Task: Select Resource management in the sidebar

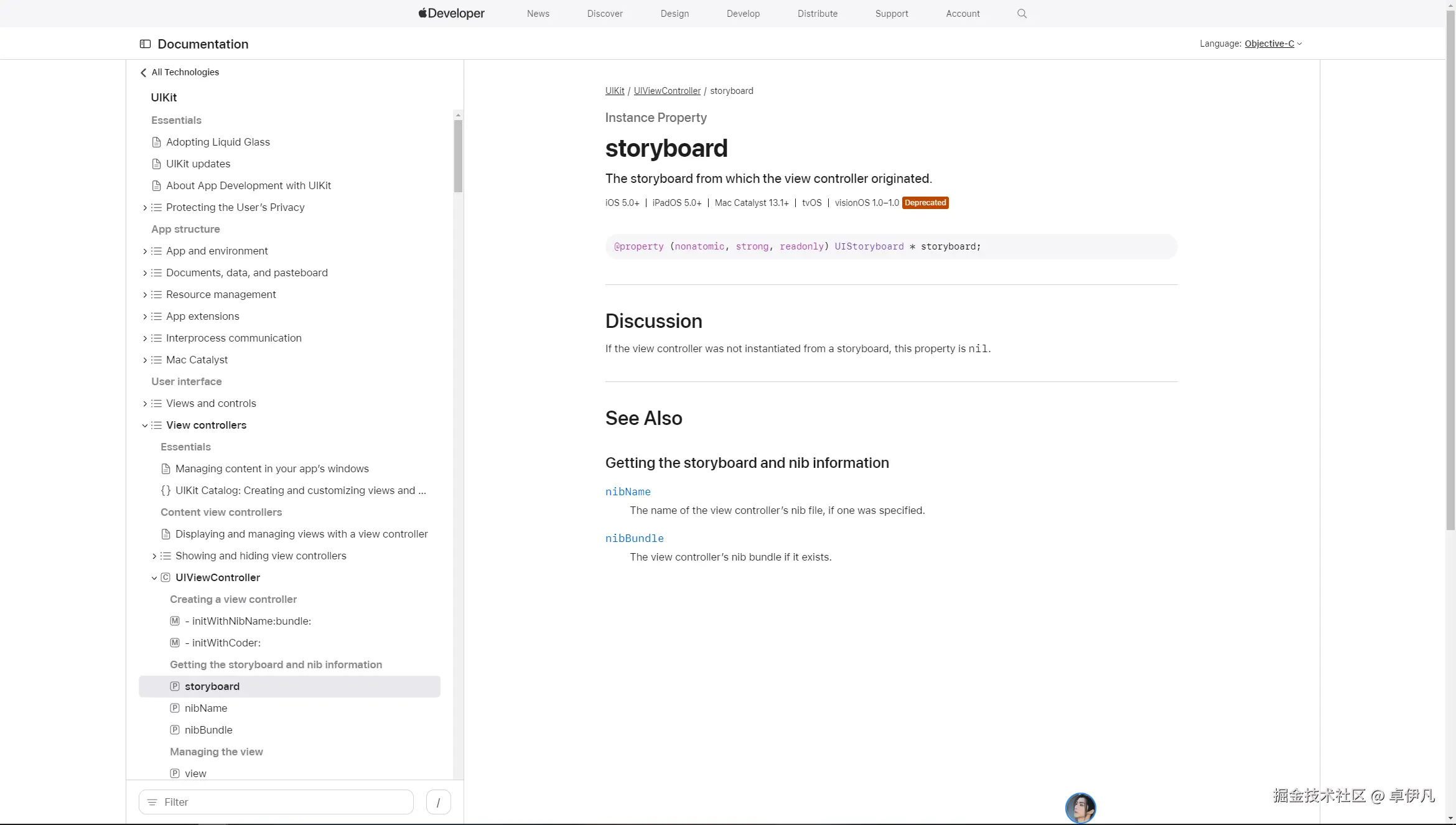Action: [x=221, y=294]
